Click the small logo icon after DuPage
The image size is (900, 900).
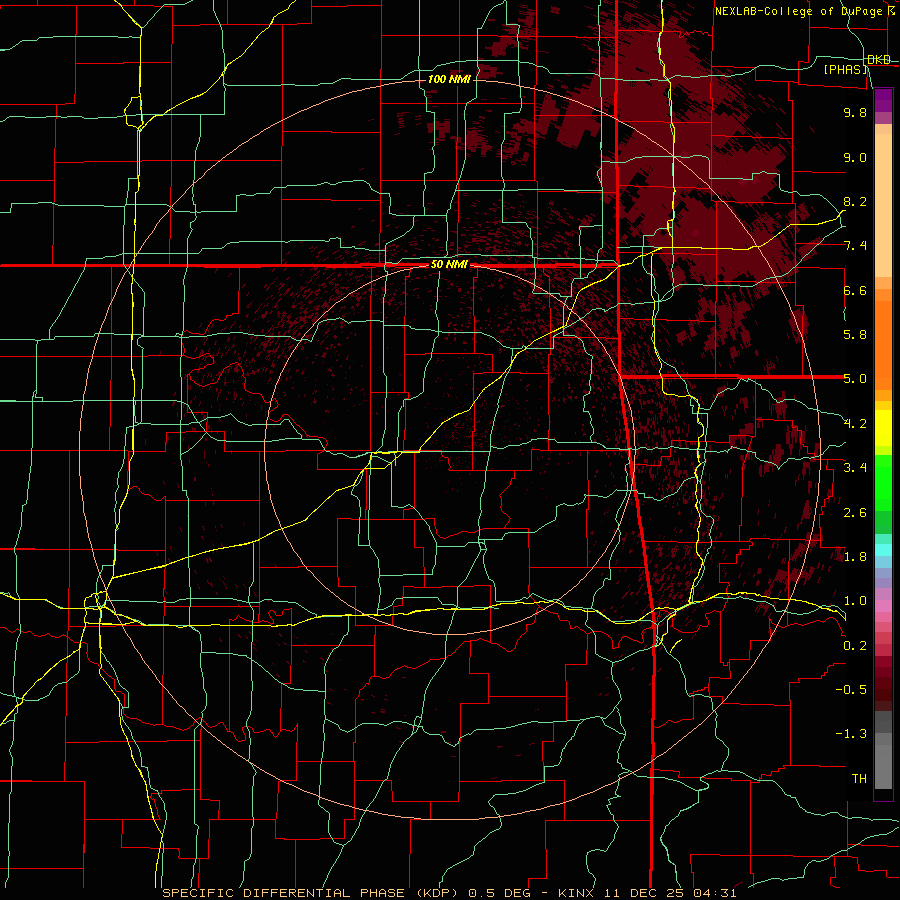pos(893,11)
